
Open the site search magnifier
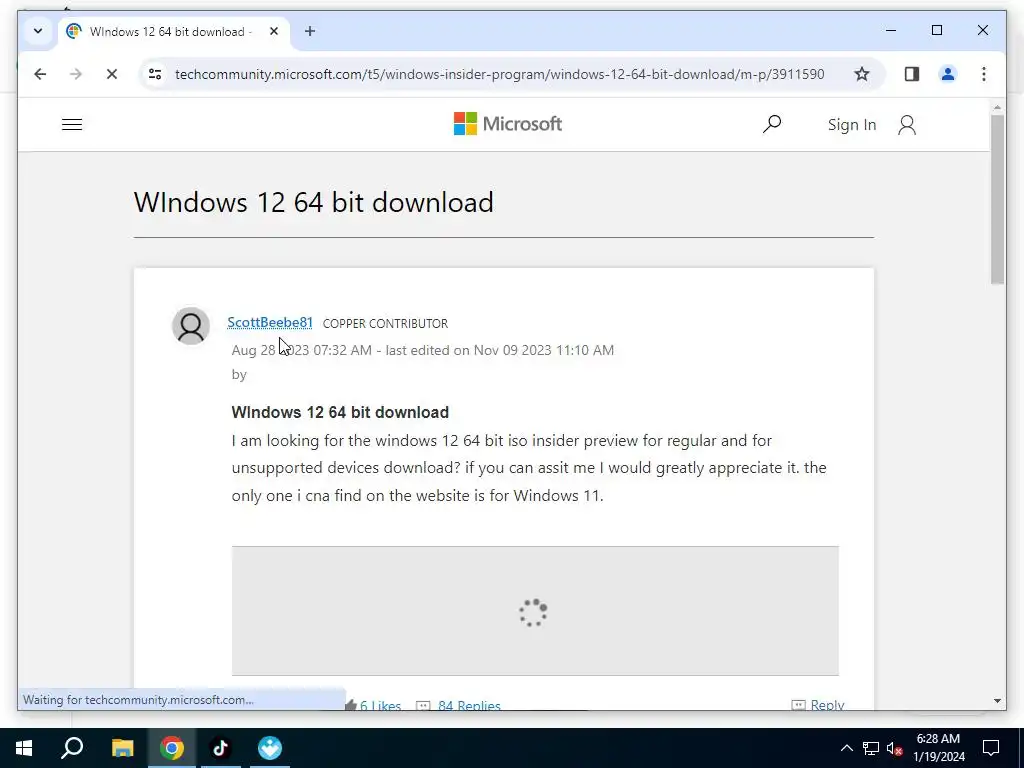click(772, 124)
